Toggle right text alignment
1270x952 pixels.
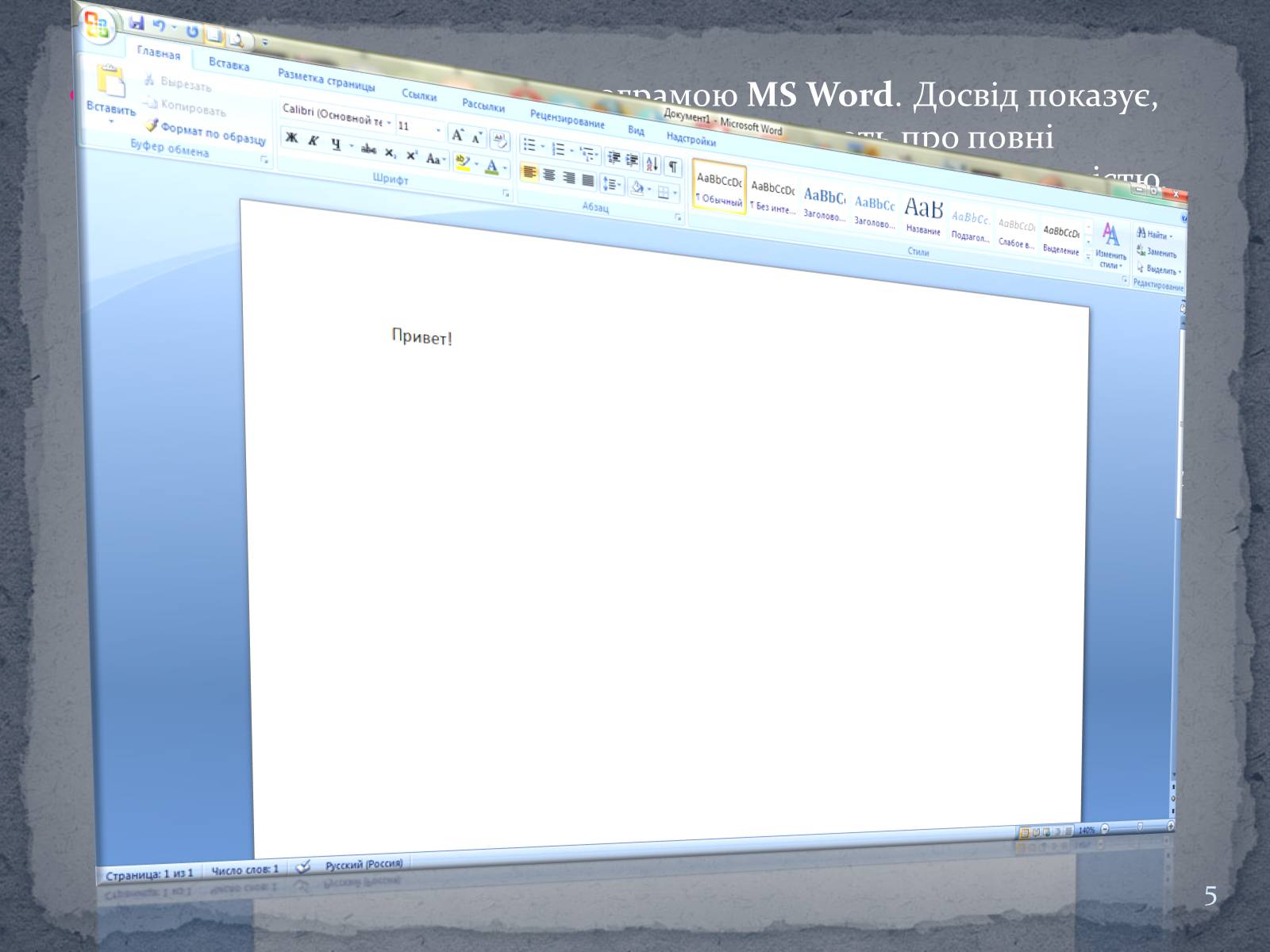tap(569, 178)
